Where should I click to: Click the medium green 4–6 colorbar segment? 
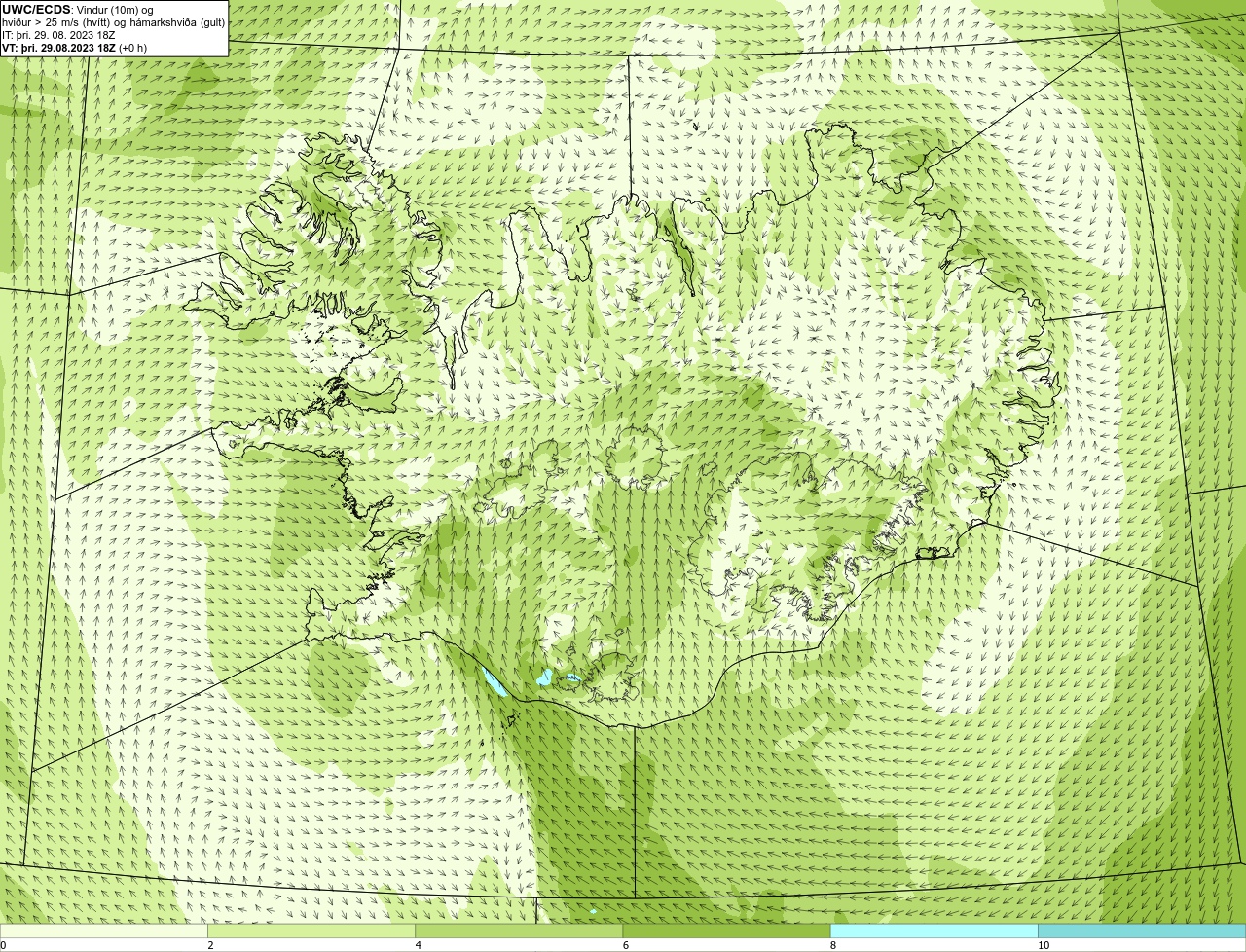pyautogui.click(x=519, y=932)
